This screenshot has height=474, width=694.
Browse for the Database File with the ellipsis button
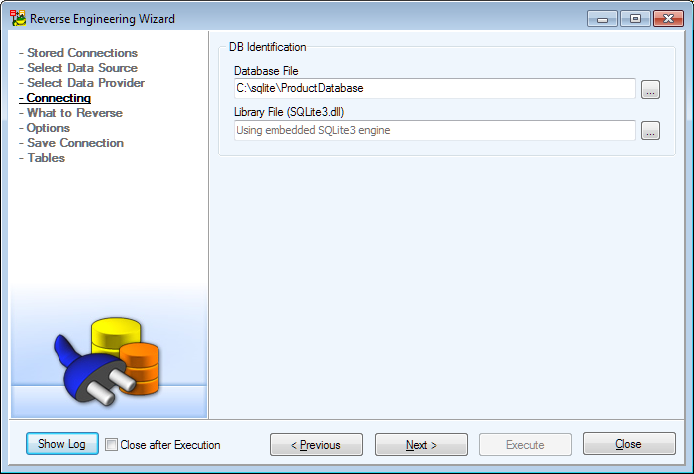click(650, 89)
